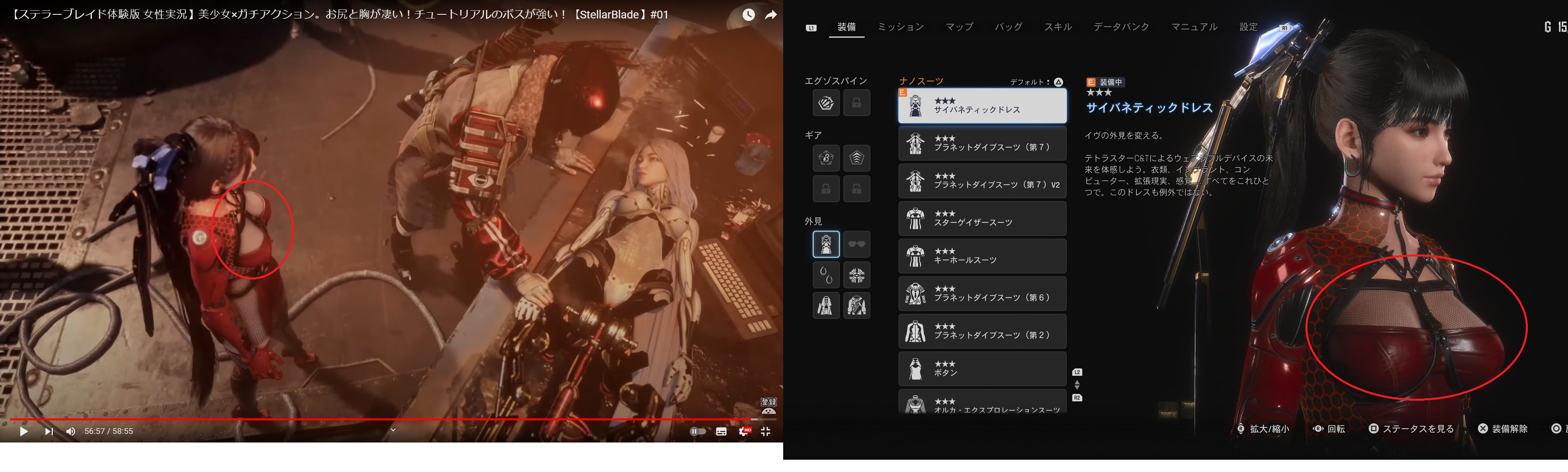Switch to the 設定 tab
Viewport: 1568px width, 472px height.
[1249, 27]
